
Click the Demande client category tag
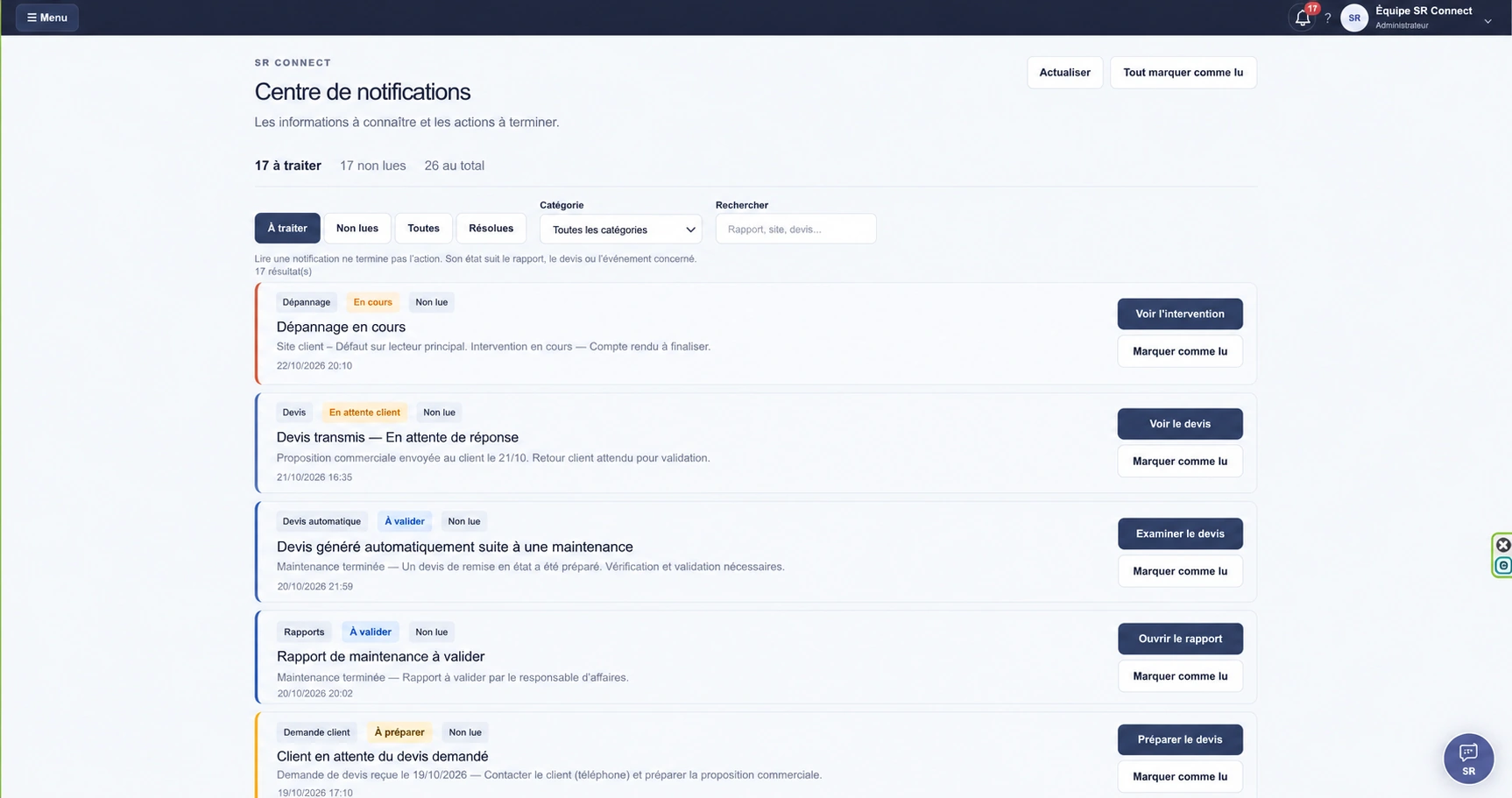coord(316,732)
